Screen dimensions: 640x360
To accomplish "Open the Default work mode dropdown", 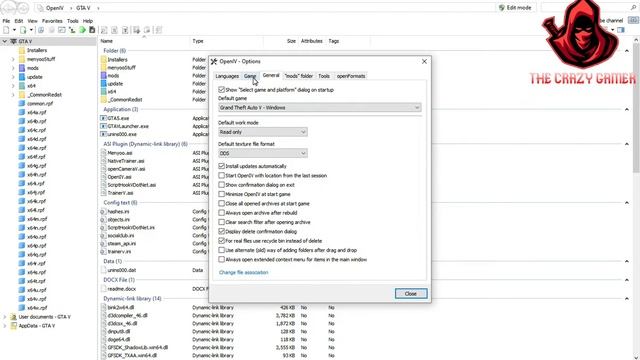I will (263, 132).
